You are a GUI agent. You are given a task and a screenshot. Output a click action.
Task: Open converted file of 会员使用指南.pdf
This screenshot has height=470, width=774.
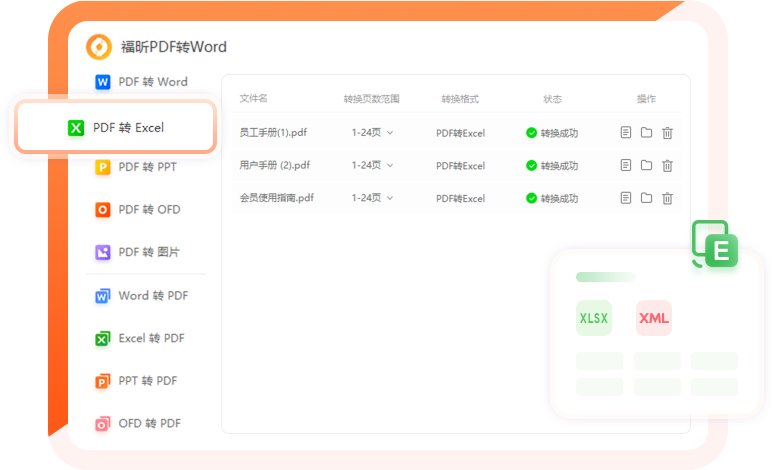(x=626, y=198)
